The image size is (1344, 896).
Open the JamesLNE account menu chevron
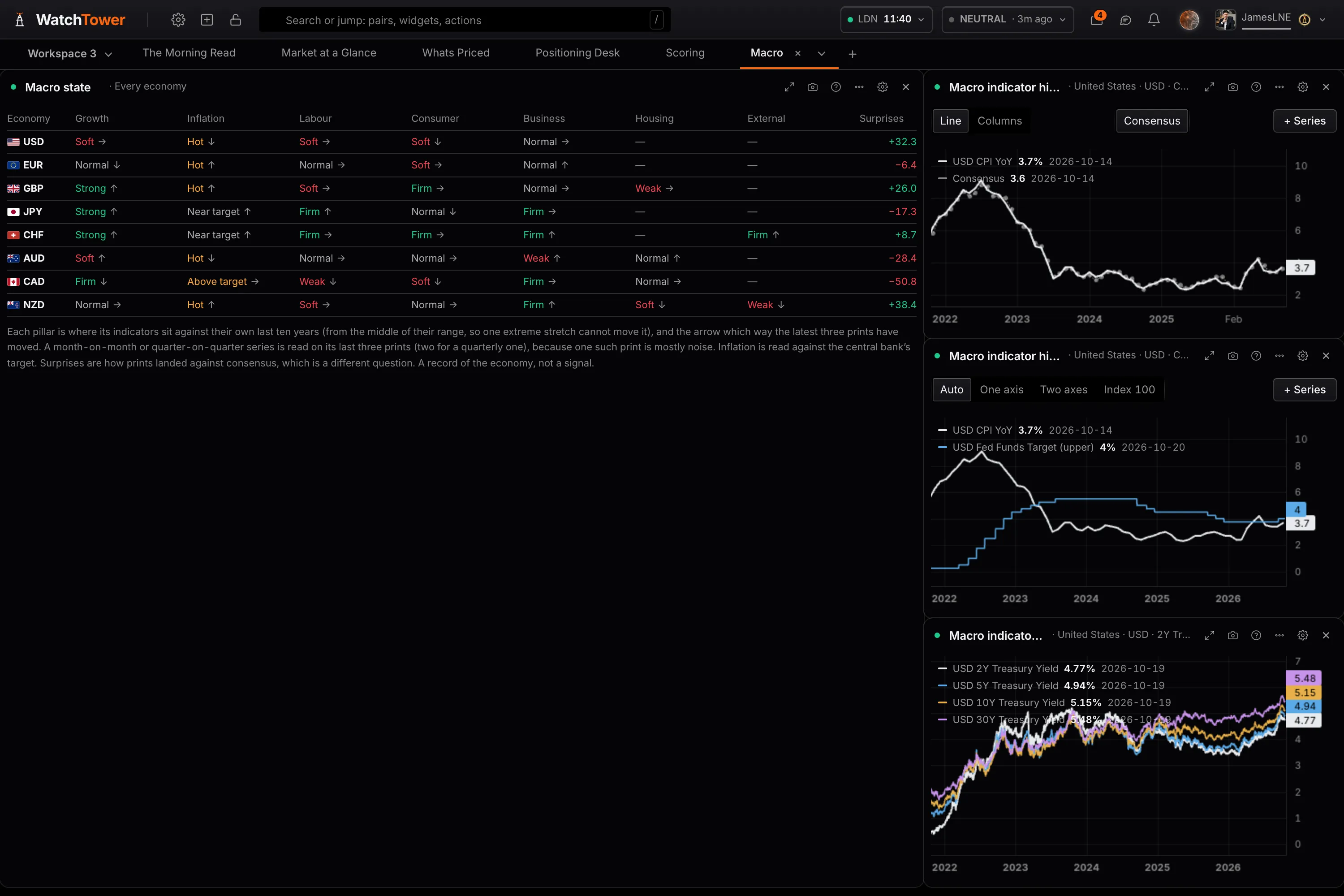(1322, 19)
